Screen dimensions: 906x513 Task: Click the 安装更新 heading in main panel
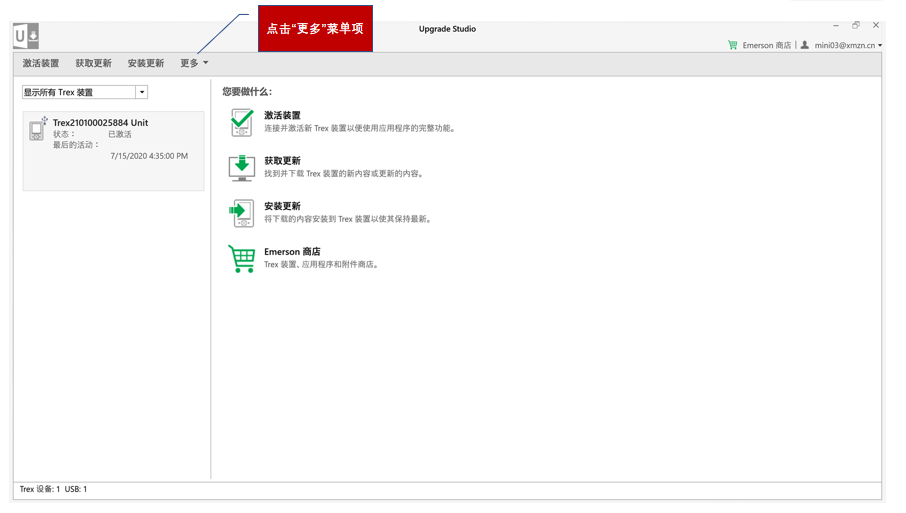point(282,206)
